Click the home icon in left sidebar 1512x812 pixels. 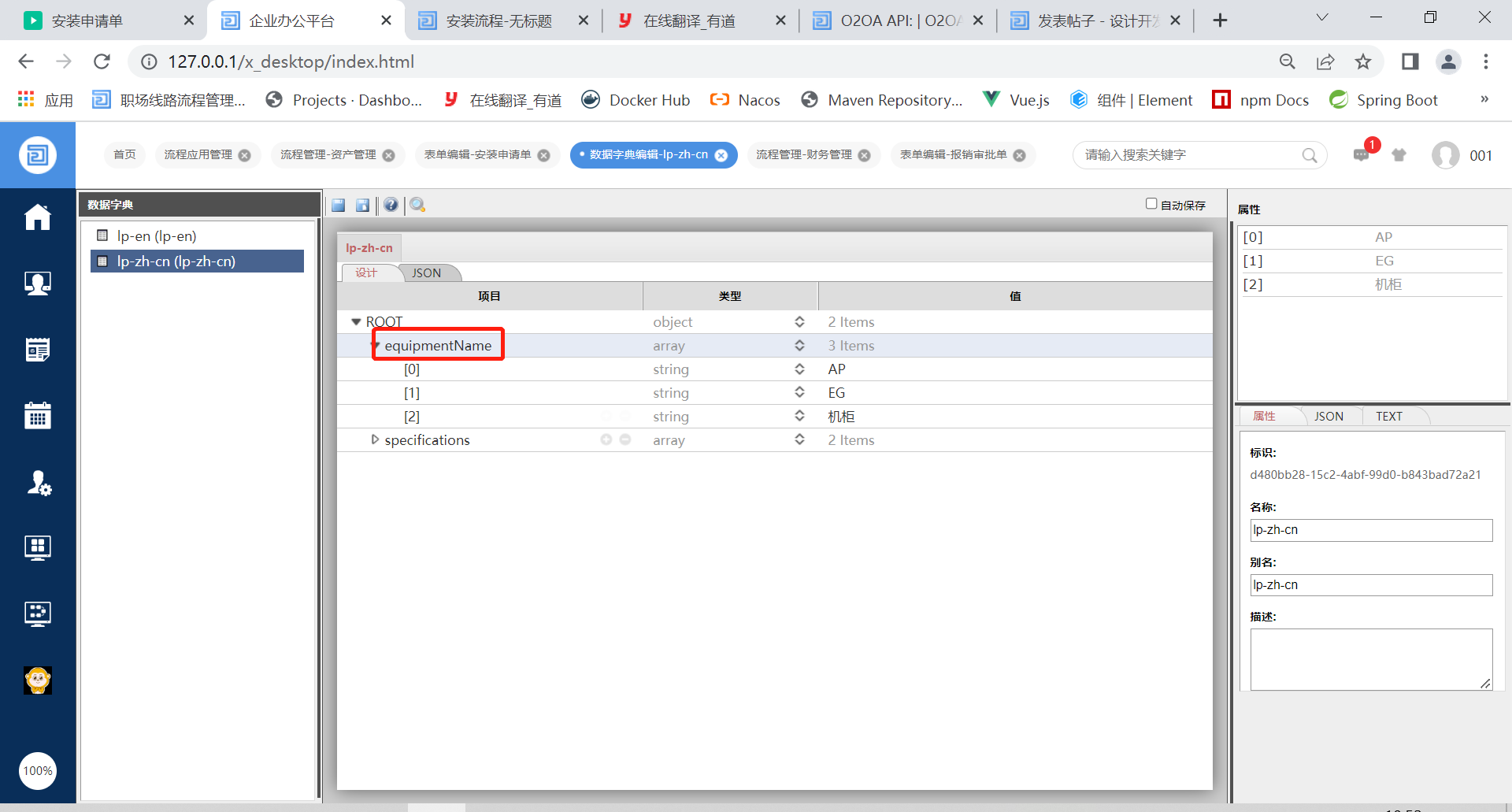(x=37, y=217)
